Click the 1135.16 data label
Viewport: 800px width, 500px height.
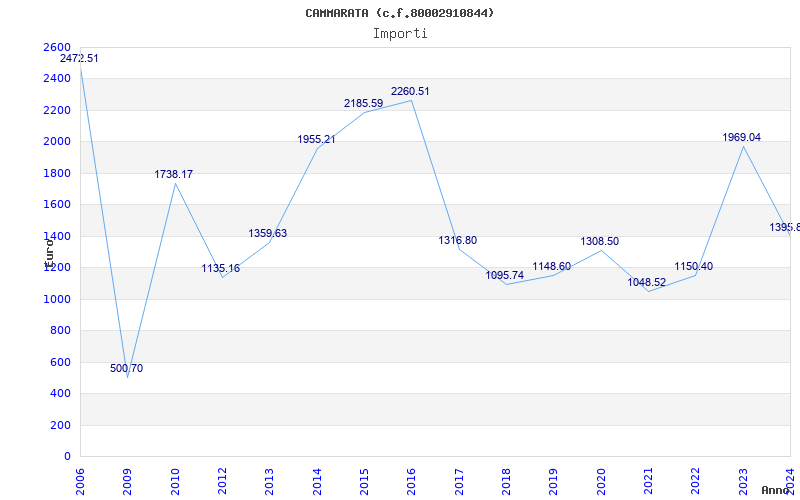coord(220,268)
